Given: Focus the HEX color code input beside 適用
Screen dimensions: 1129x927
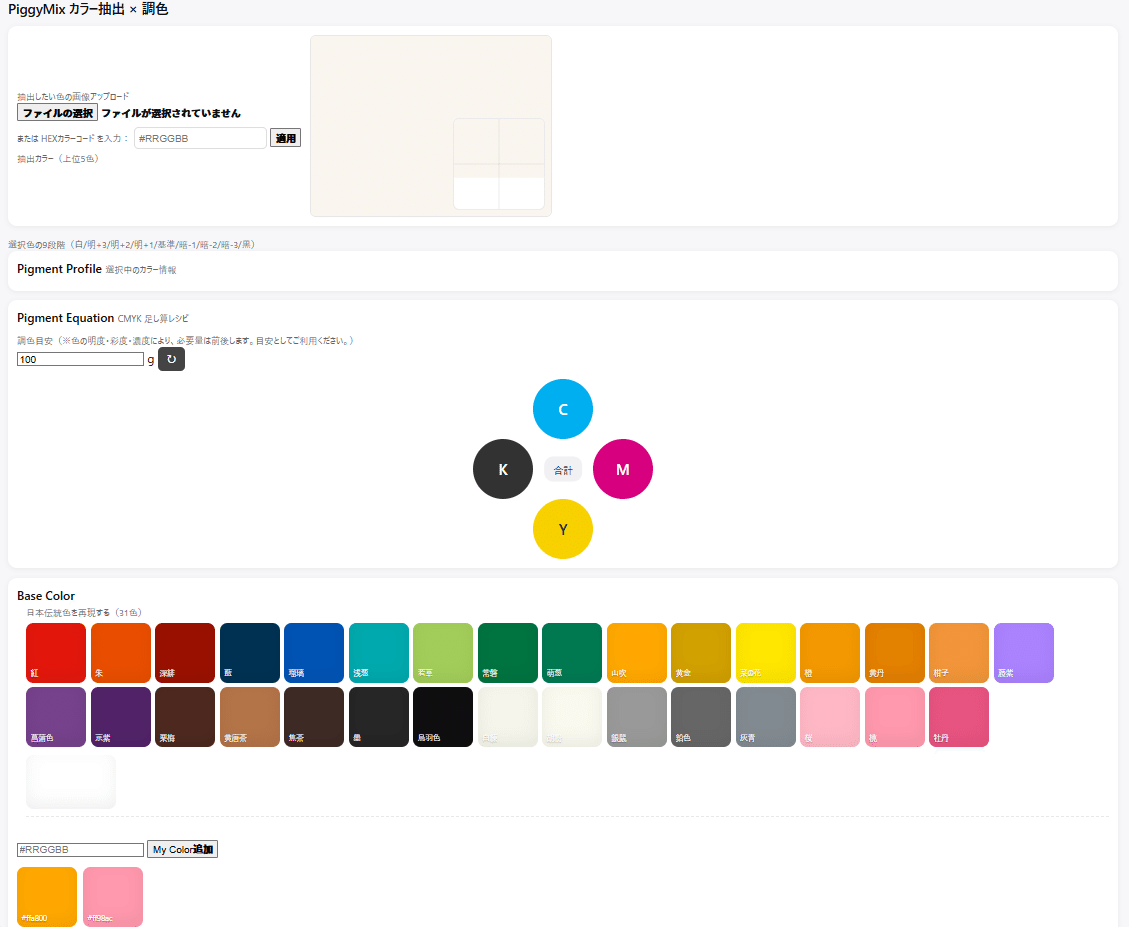Looking at the screenshot, I should click(200, 138).
